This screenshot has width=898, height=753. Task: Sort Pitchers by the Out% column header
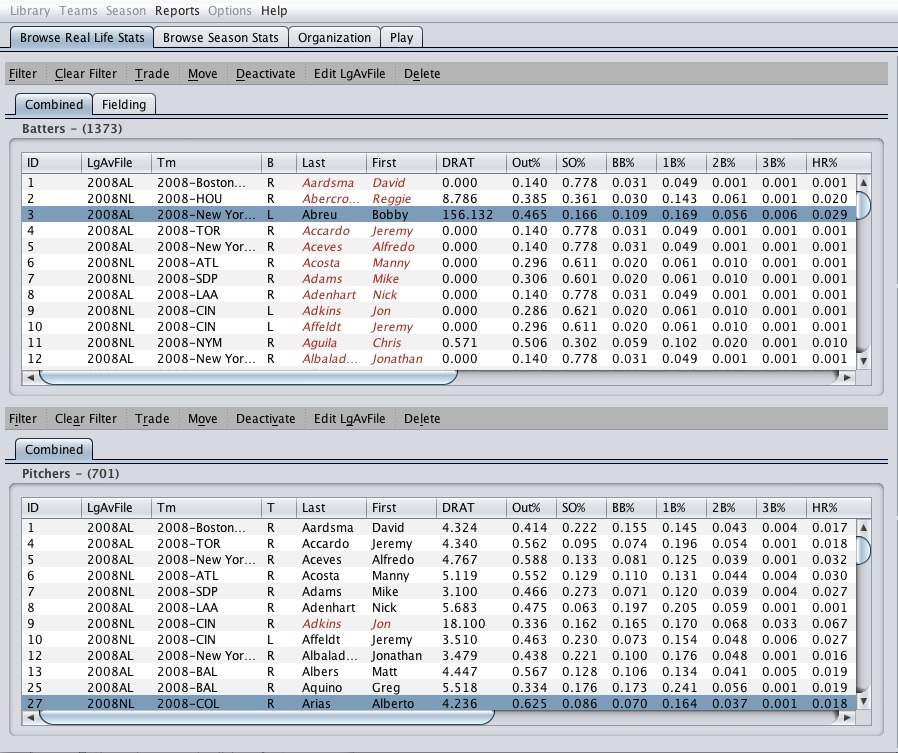(531, 507)
